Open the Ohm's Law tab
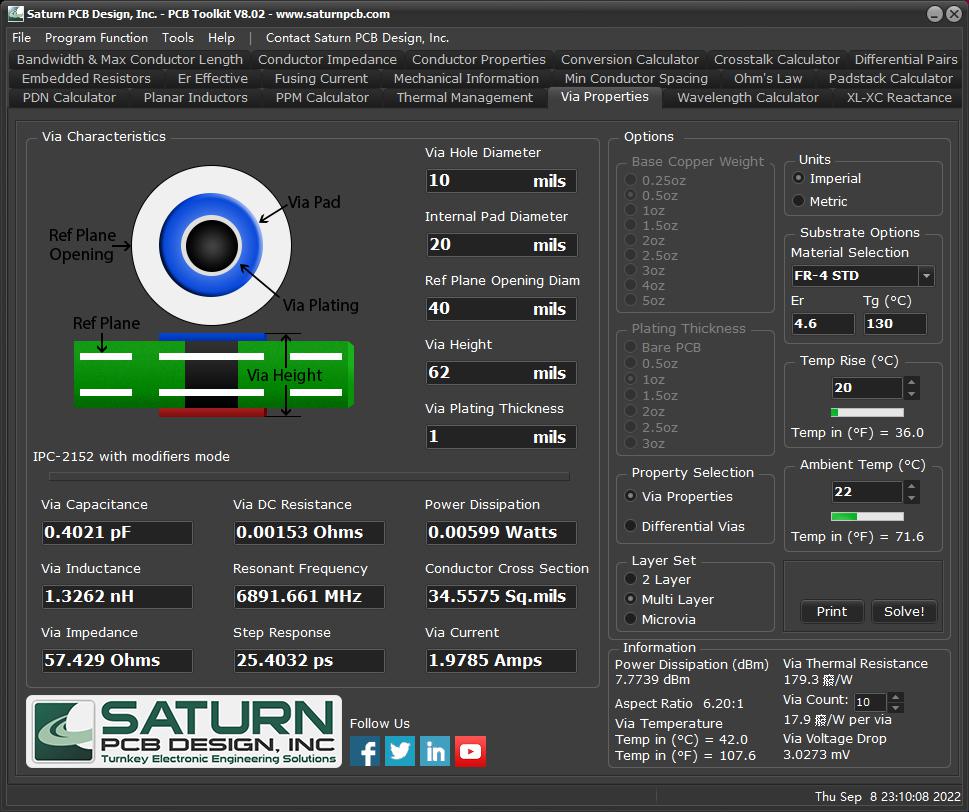 pos(768,78)
